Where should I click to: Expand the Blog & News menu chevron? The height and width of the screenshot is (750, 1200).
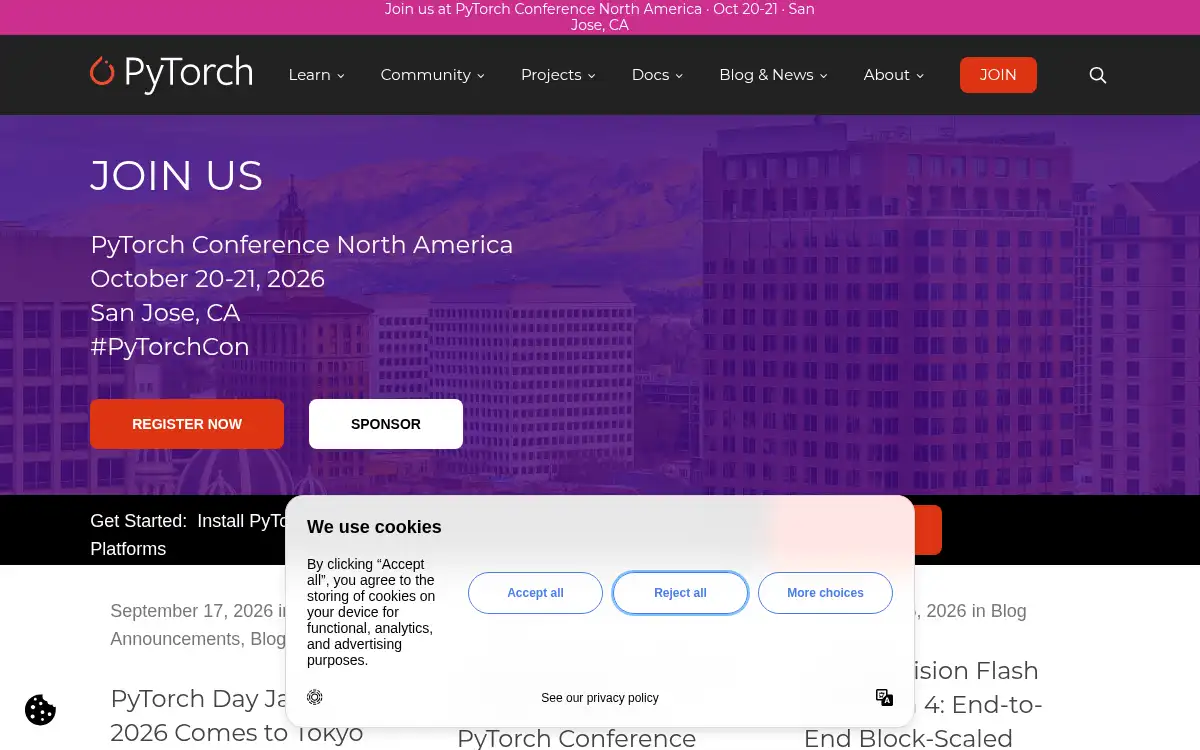(x=824, y=76)
